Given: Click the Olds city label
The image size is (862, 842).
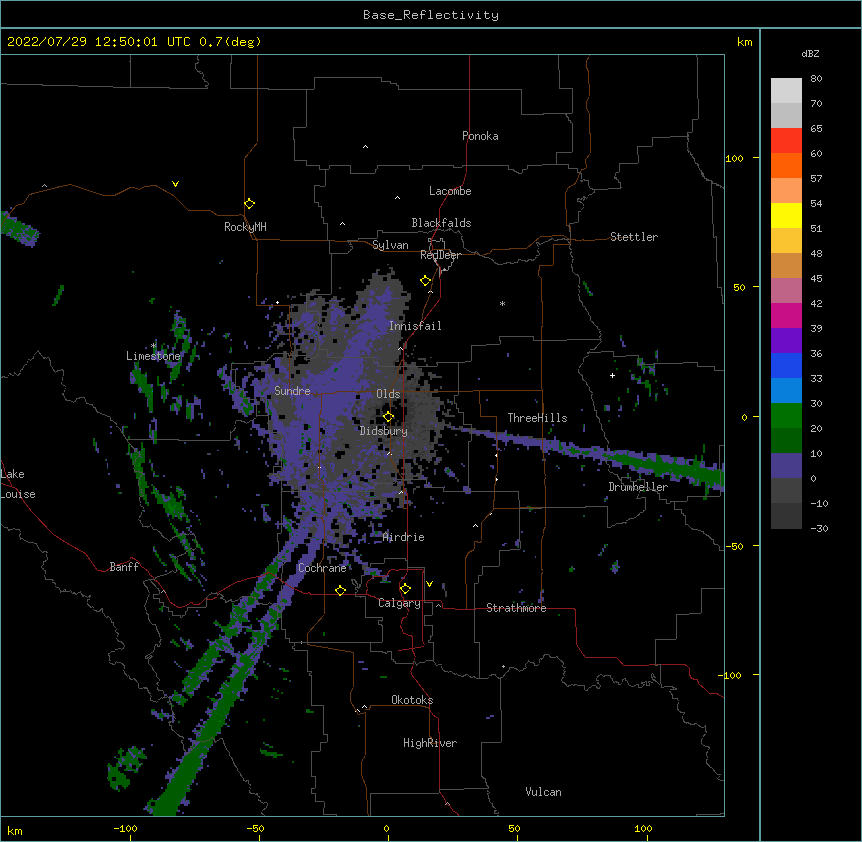Looking at the screenshot, I should click(388, 394).
